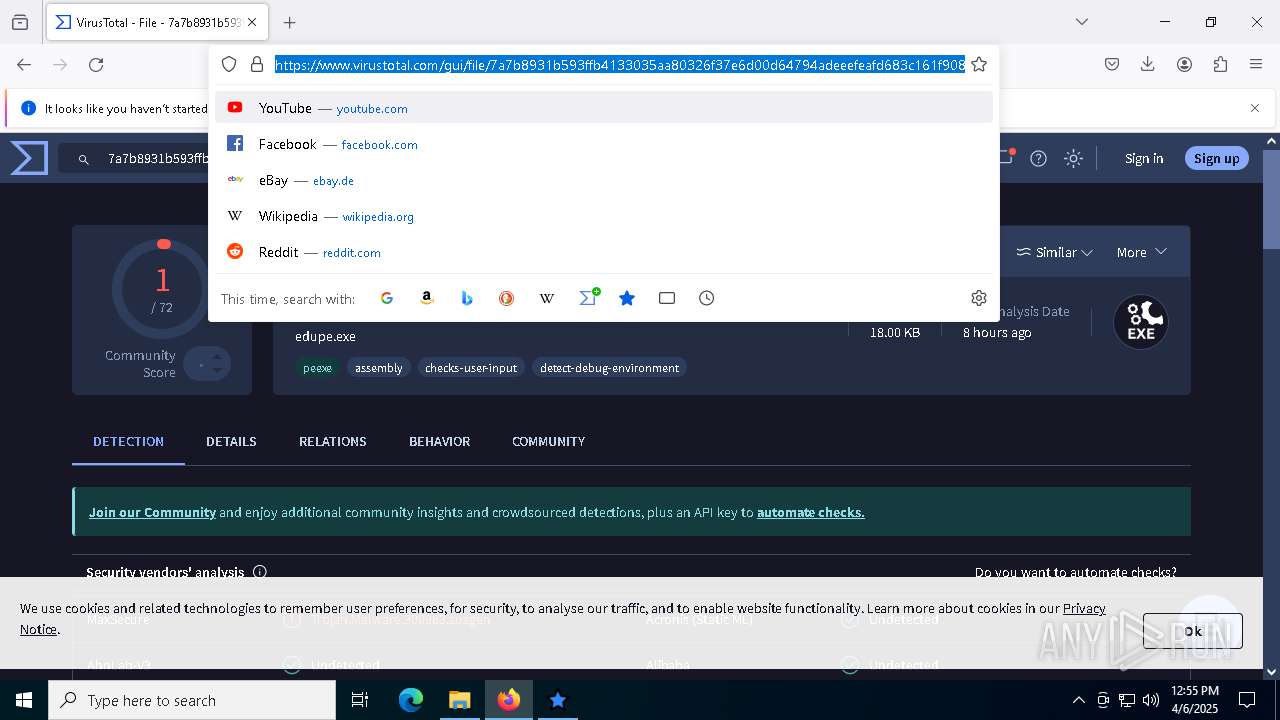Click Windows taskbar search box
The image size is (1280, 720).
[x=192, y=700]
